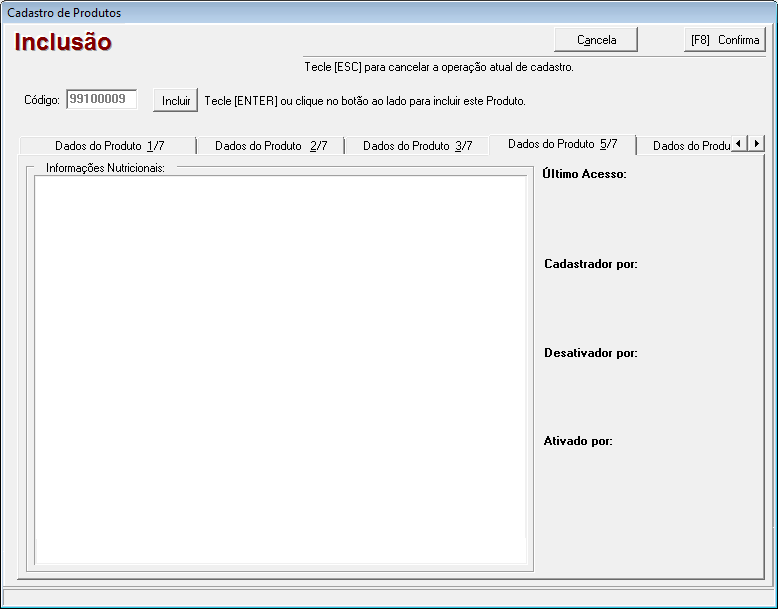Click the Tecle [ESC] instruction text

(438, 68)
